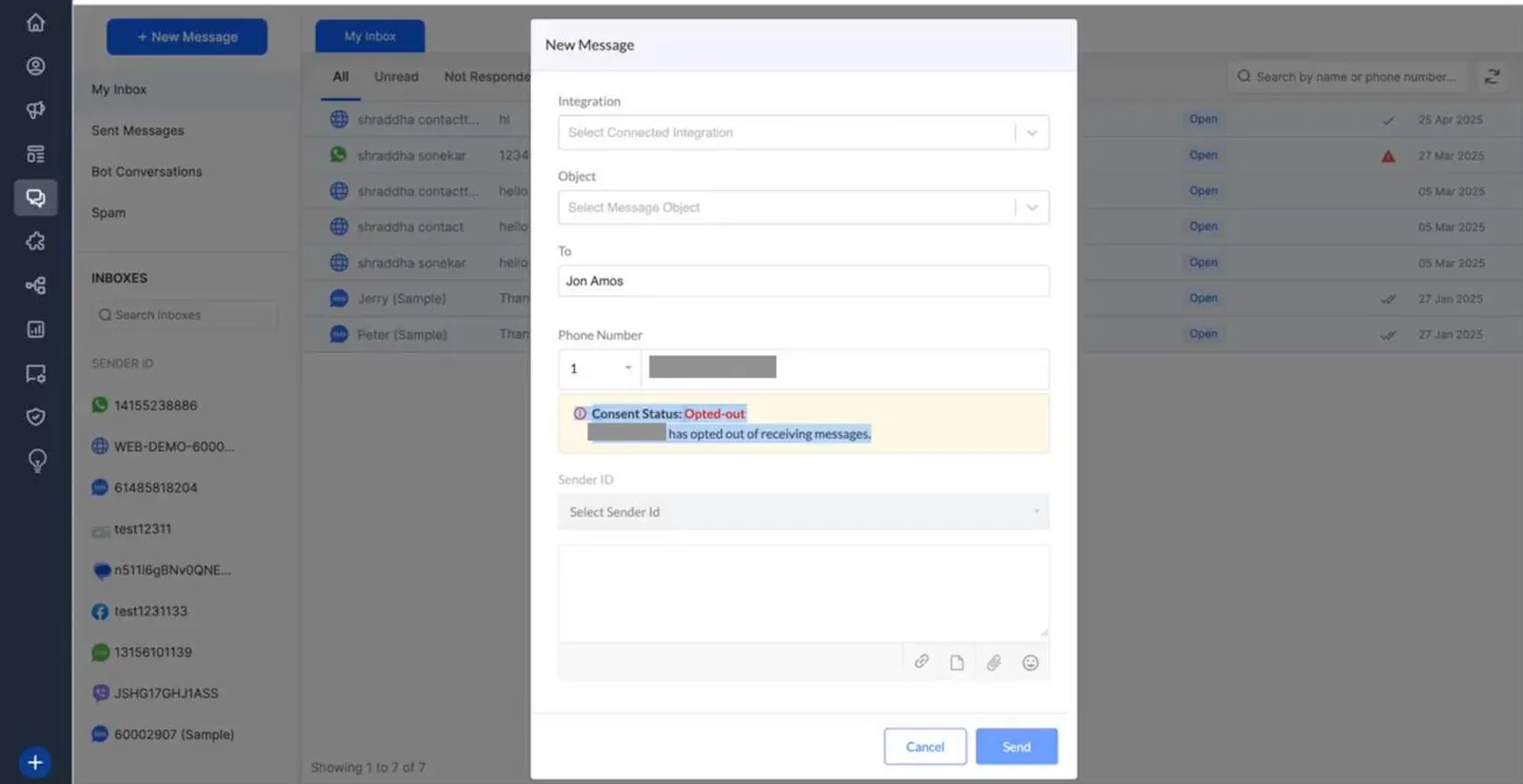Image resolution: width=1523 pixels, height=784 pixels.
Task: Click the blue plus icon at the sidebar bottom
Action: click(35, 763)
